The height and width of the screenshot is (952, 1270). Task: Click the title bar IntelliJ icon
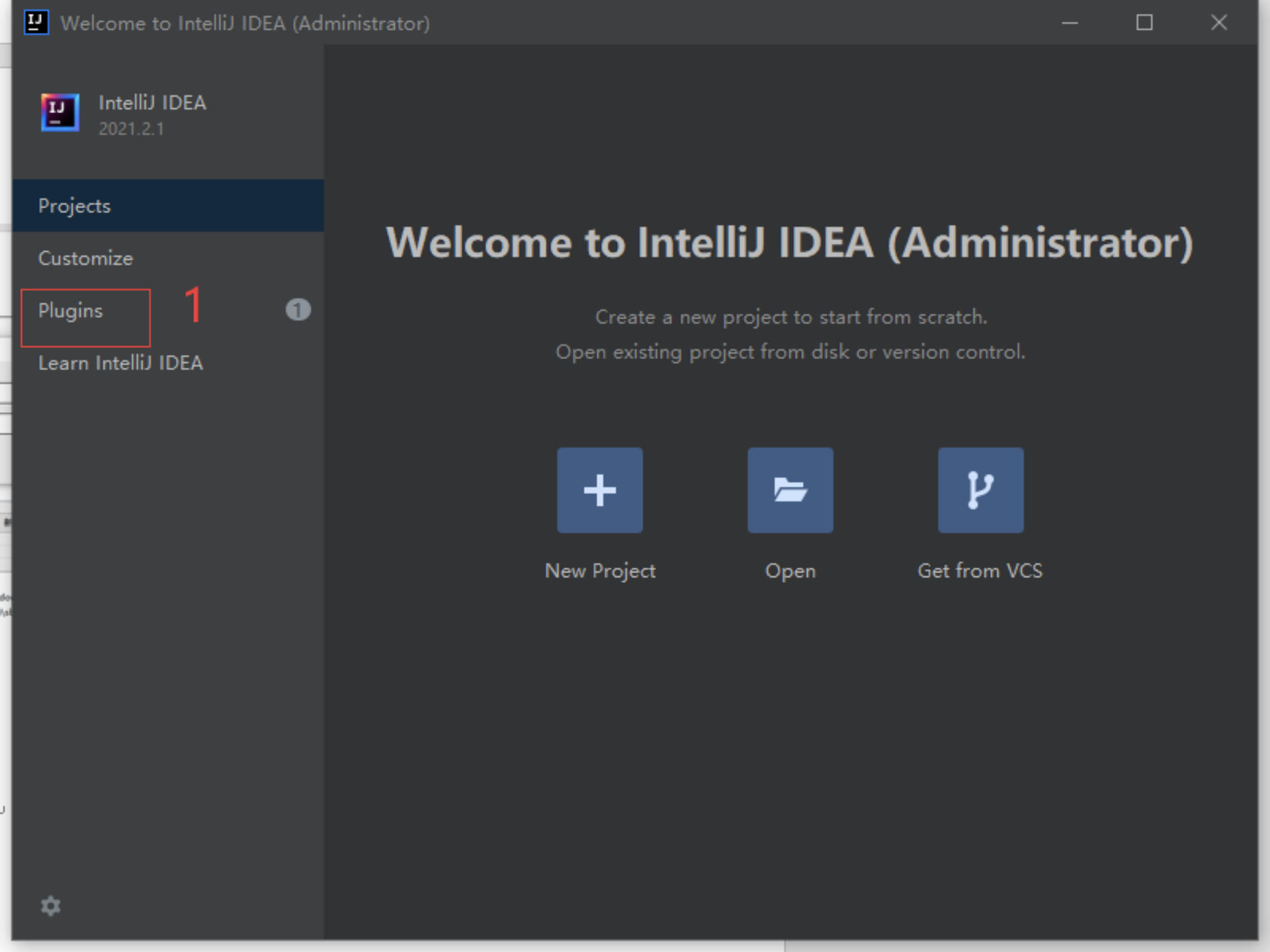pos(36,22)
